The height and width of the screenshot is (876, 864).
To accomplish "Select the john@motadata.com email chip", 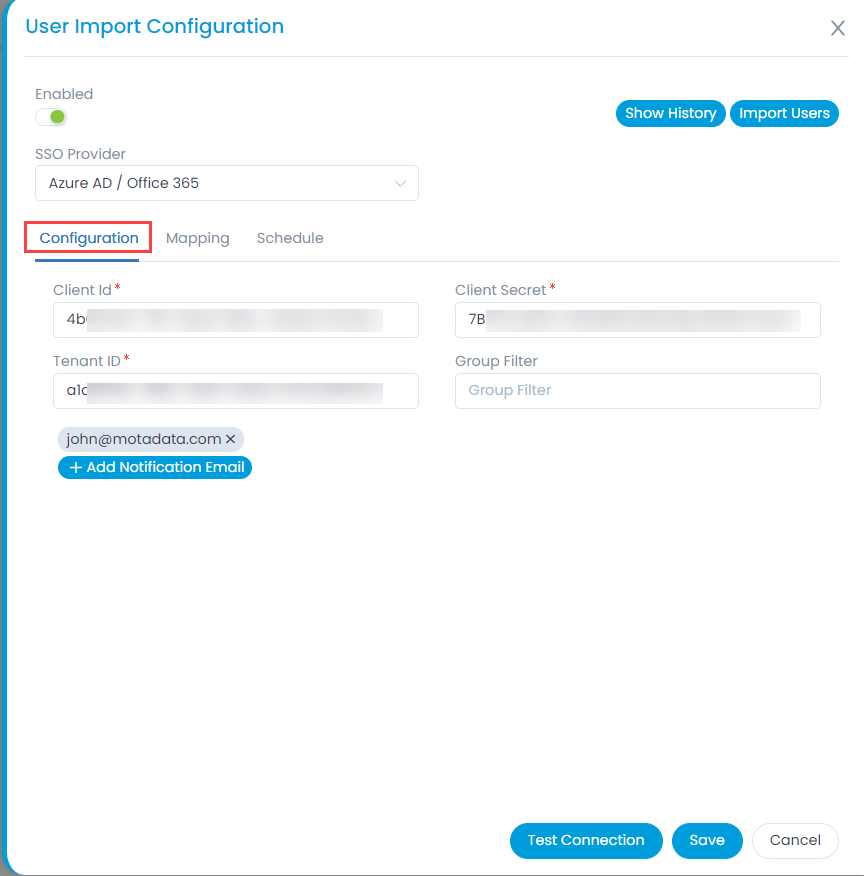I will coord(144,440).
